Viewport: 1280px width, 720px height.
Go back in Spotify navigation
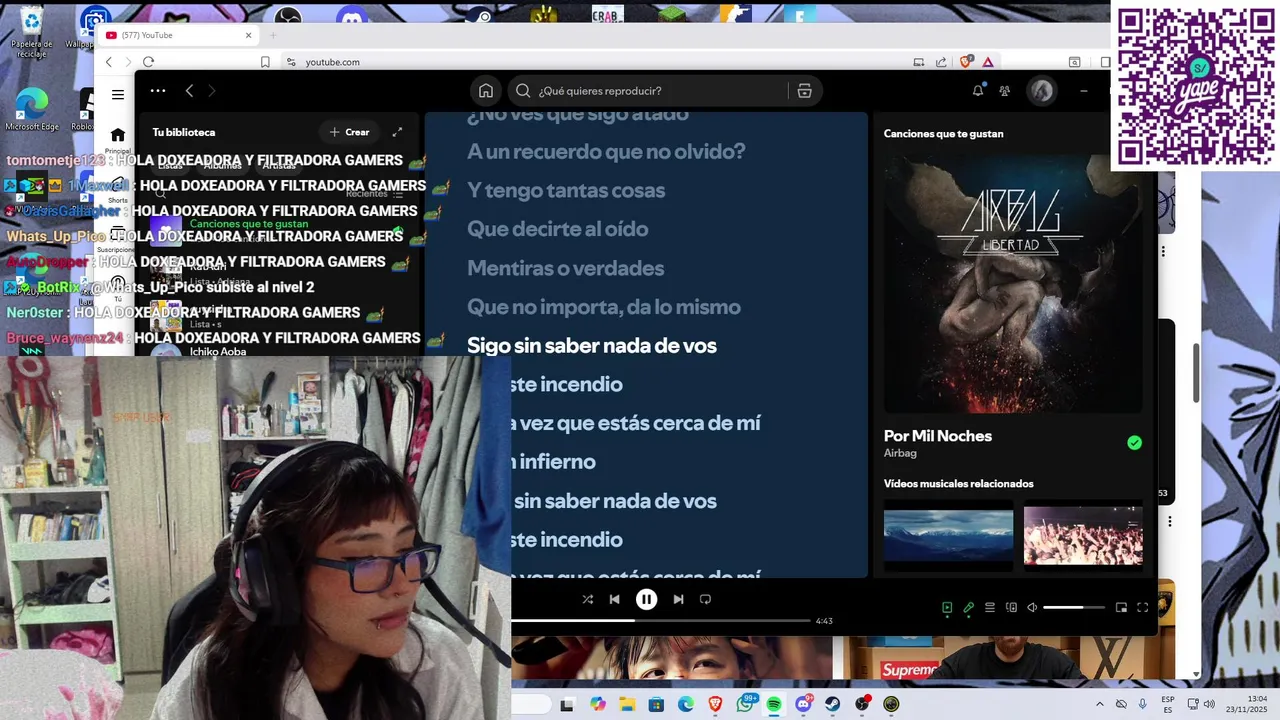click(189, 91)
